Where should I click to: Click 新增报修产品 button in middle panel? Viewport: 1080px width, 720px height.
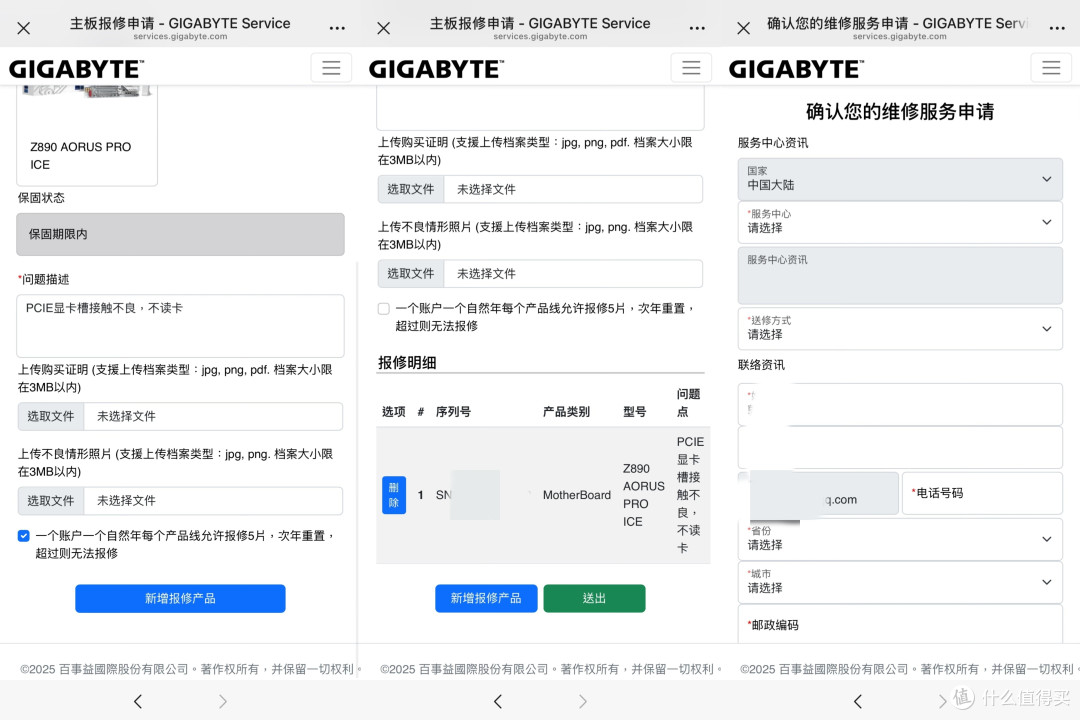click(x=486, y=598)
